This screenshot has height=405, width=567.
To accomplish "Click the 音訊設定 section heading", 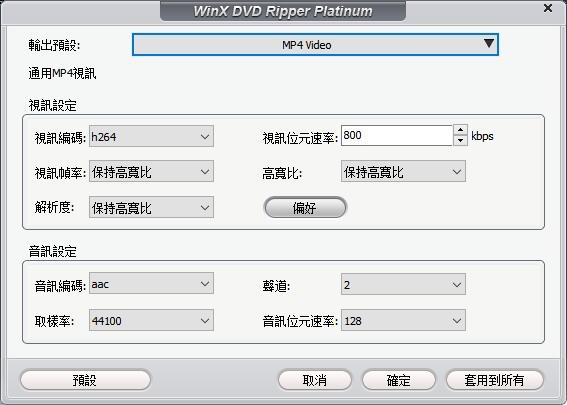I will (52, 251).
